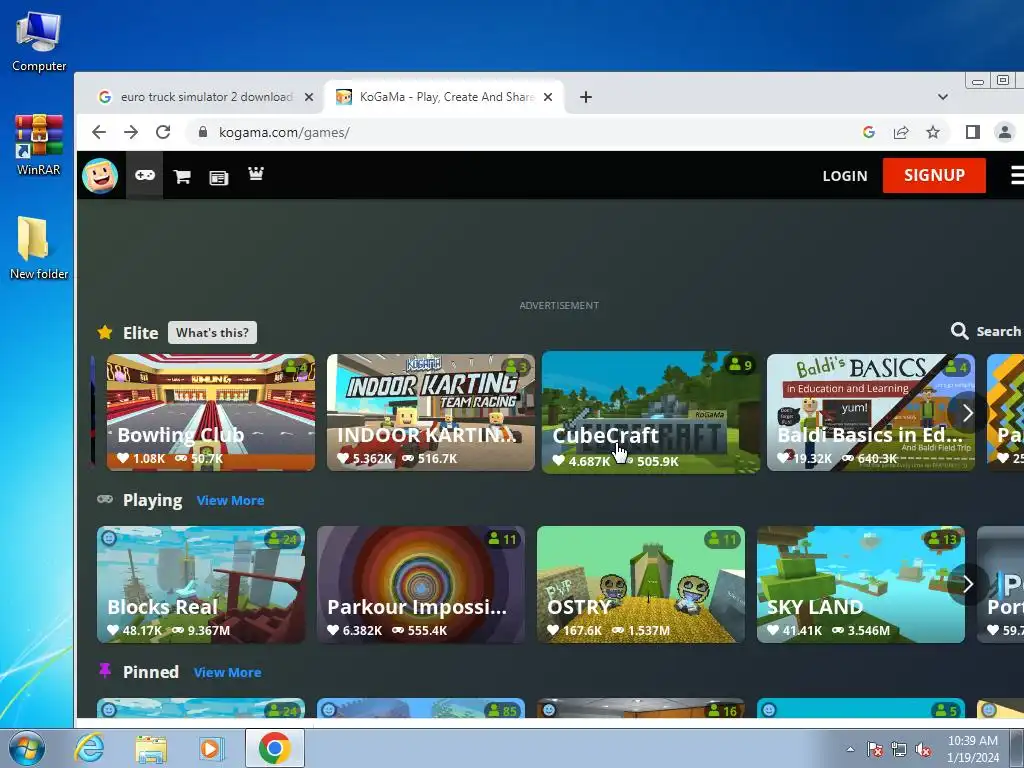Open View More next to Playing
Screen dimensions: 1024x768
[x=231, y=500]
